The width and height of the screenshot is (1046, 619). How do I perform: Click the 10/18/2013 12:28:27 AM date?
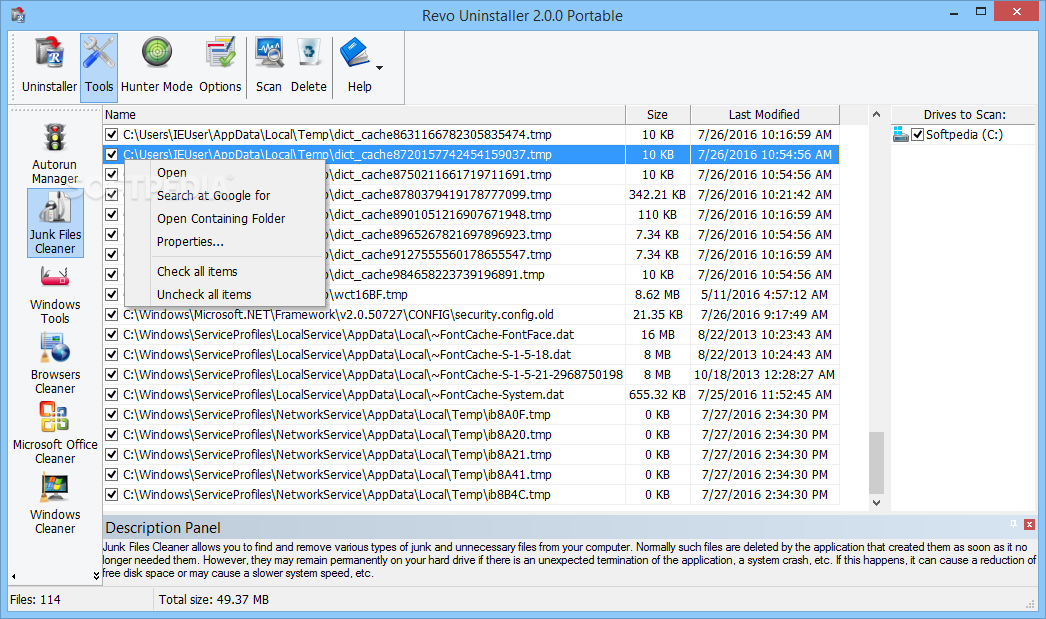click(764, 375)
